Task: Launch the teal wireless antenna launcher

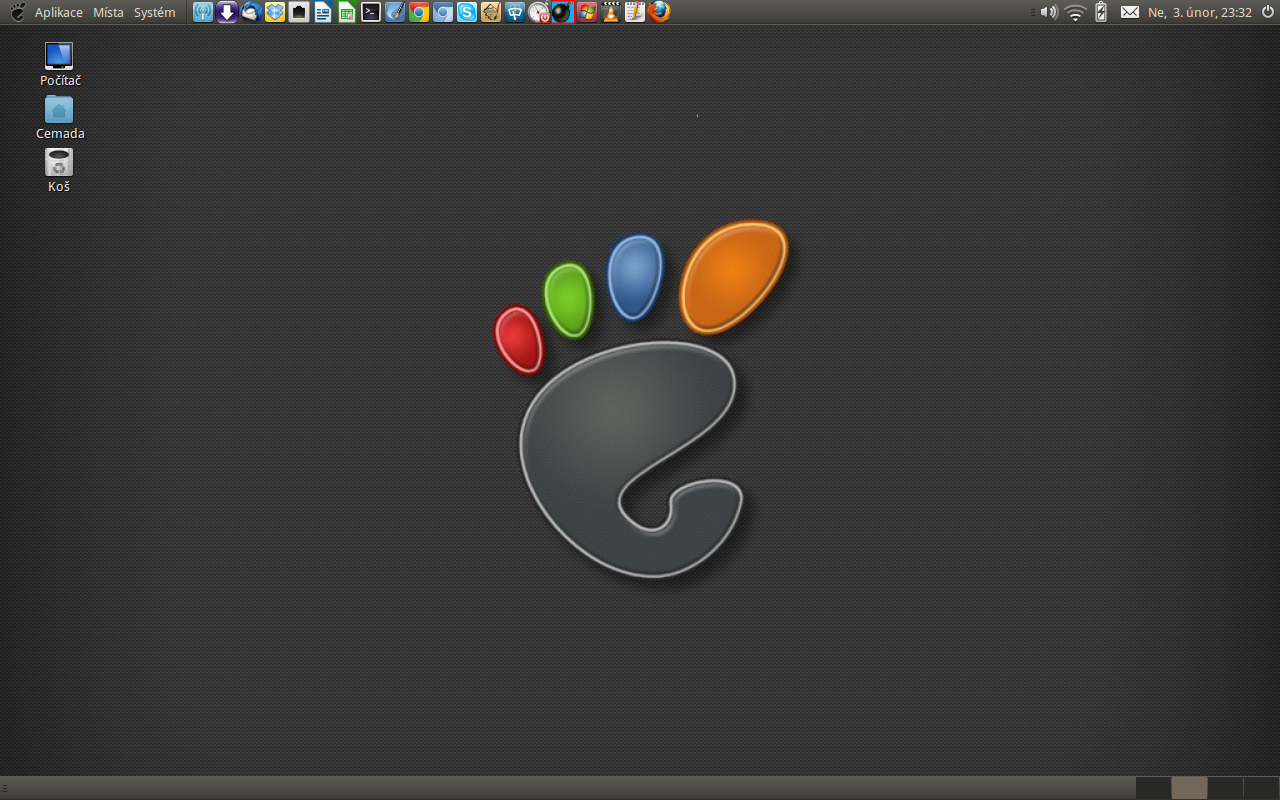Action: [203, 12]
